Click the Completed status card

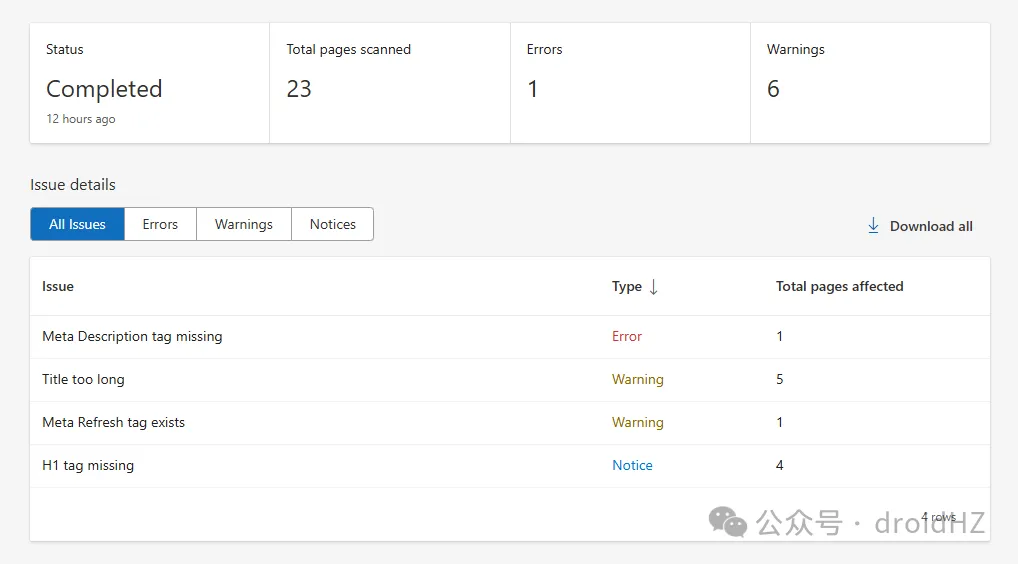click(149, 84)
